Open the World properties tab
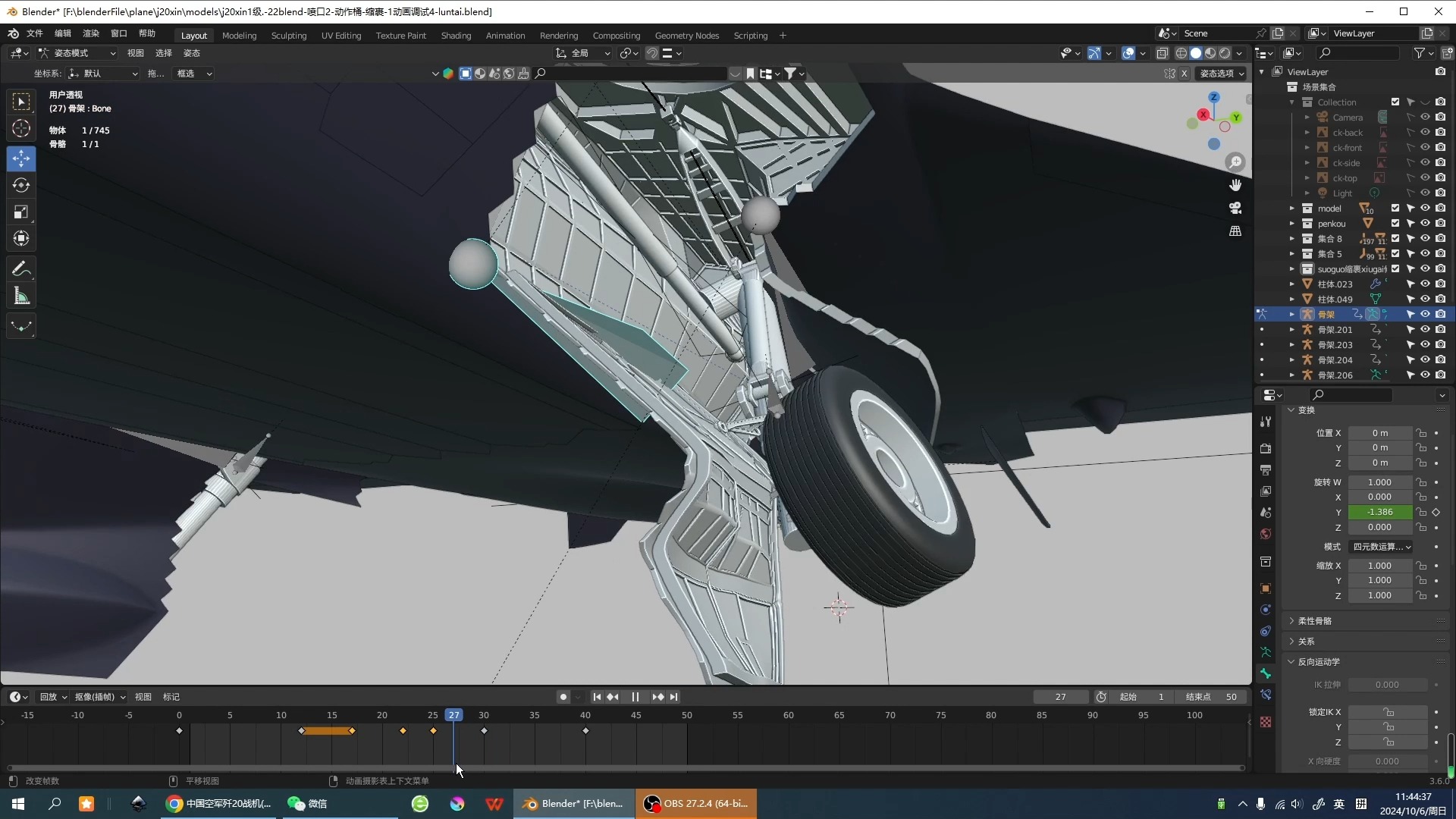 click(x=1265, y=534)
